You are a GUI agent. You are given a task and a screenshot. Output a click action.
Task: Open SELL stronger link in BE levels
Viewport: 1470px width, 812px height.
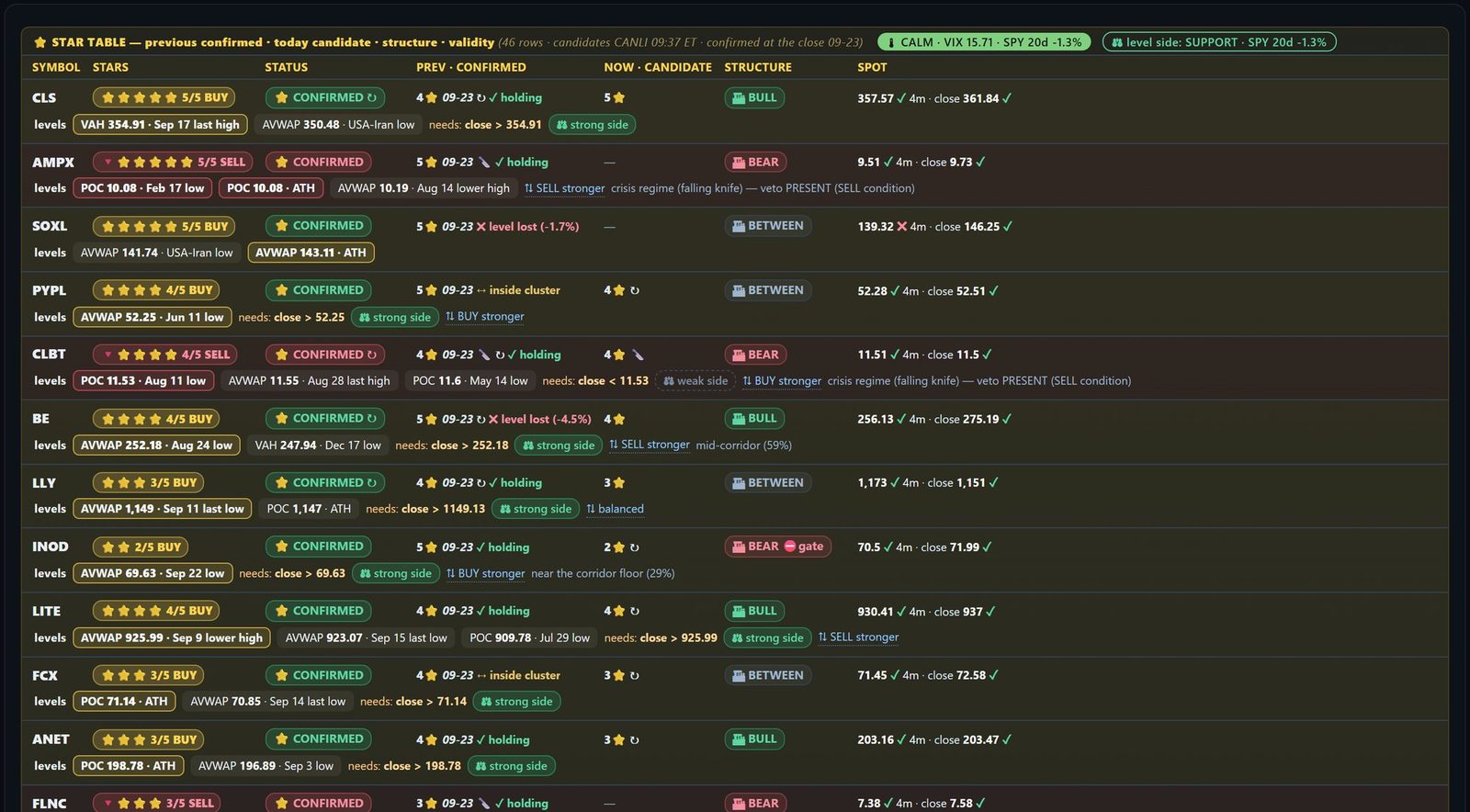click(649, 445)
